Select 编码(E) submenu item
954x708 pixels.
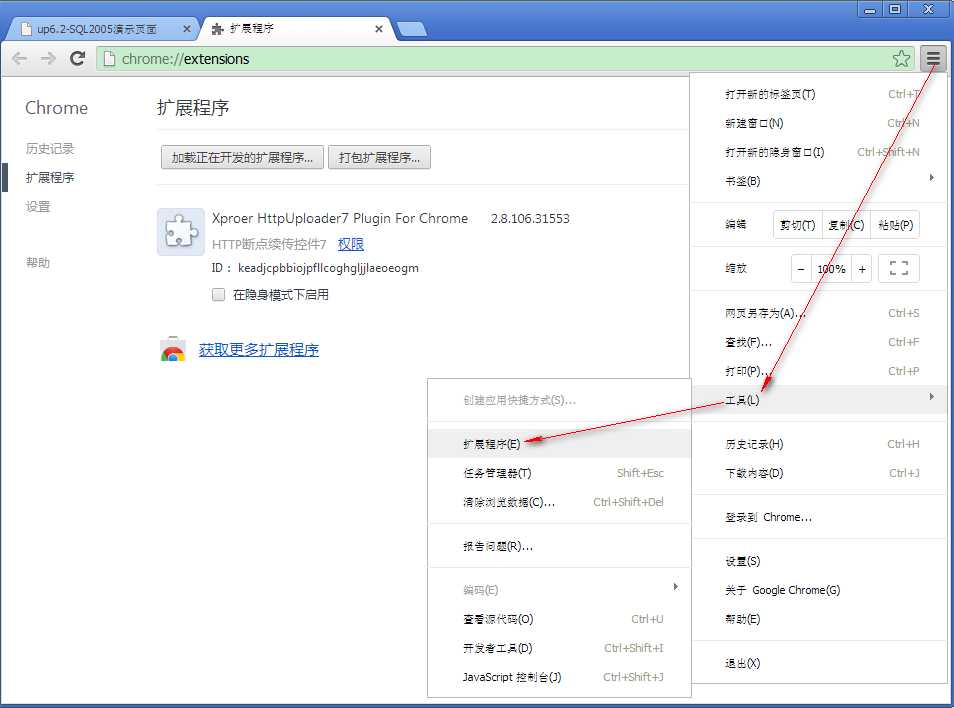[x=559, y=590]
